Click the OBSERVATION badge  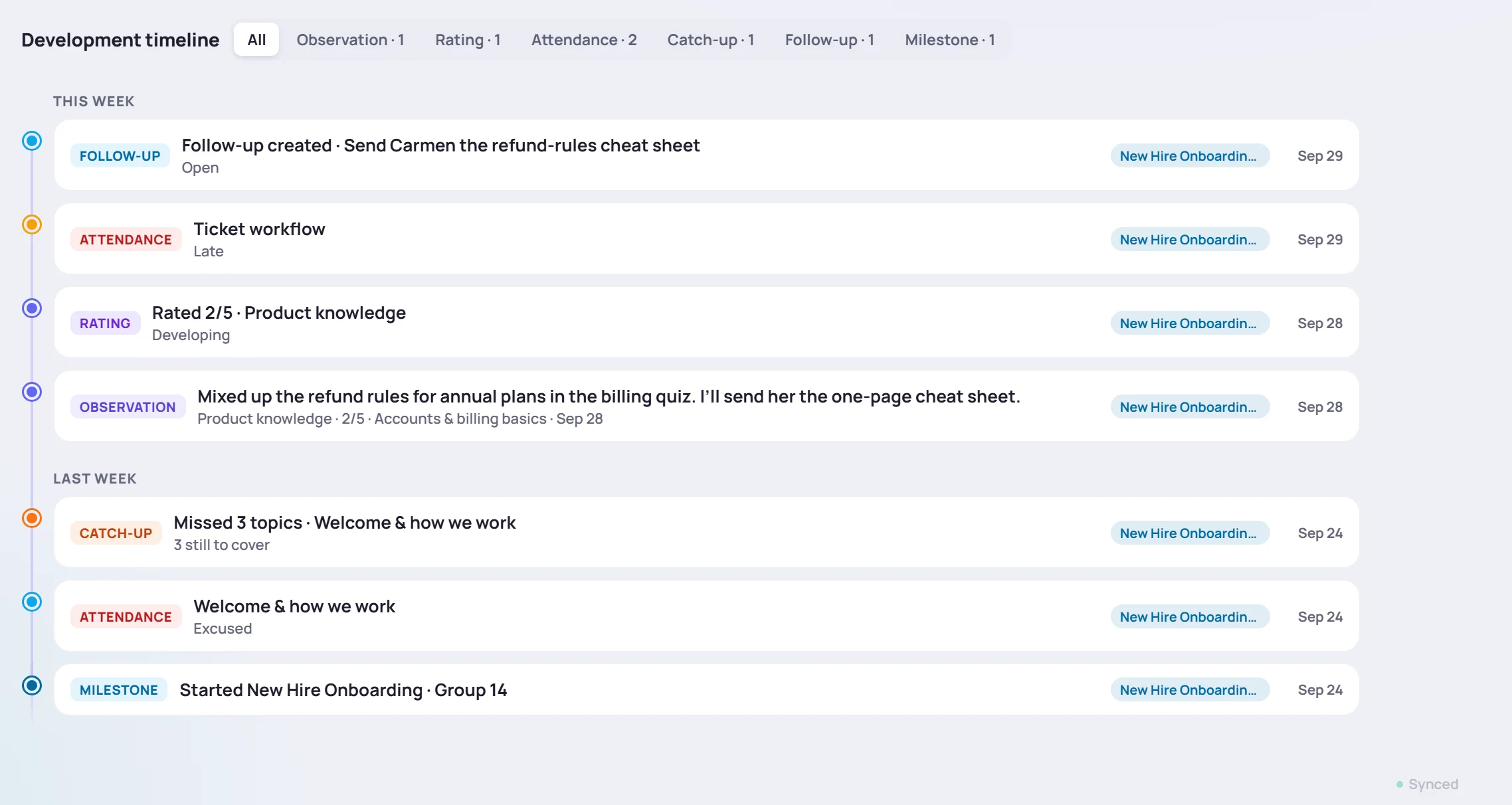click(128, 407)
